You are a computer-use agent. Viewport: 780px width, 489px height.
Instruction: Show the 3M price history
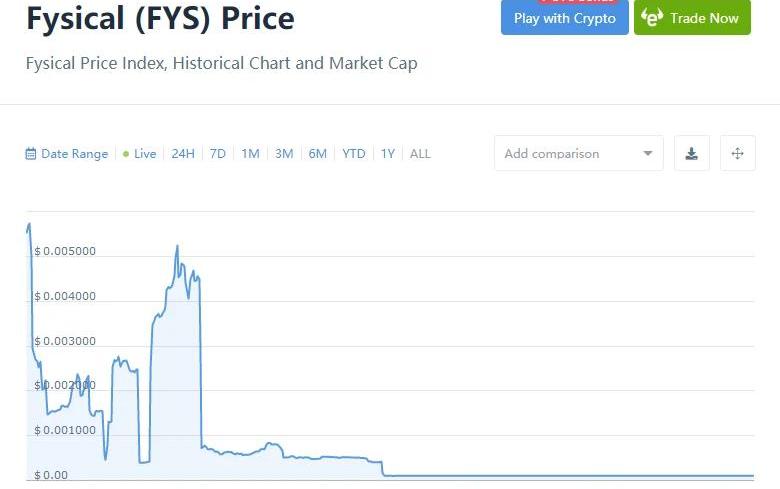284,154
